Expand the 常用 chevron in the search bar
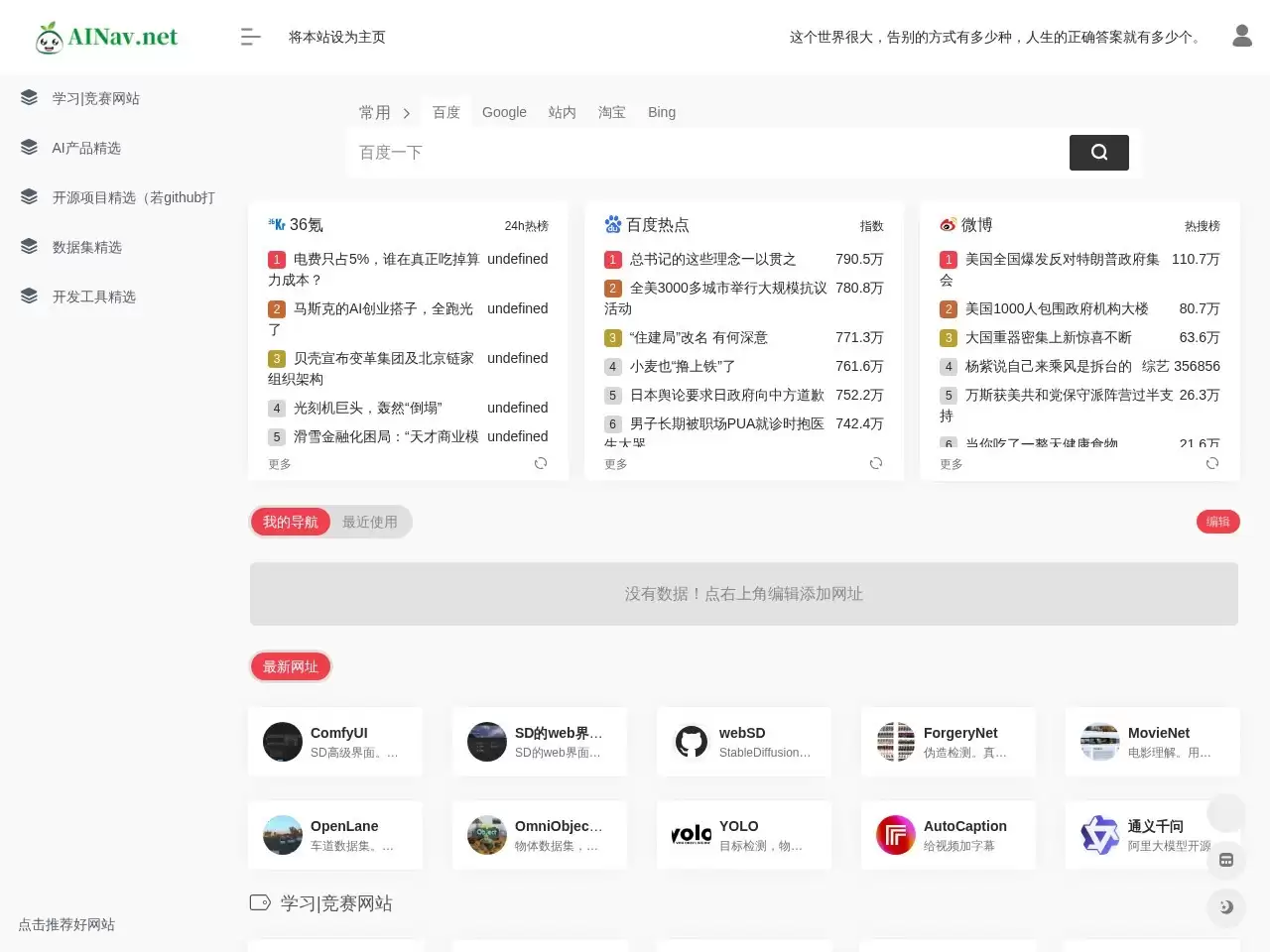This screenshot has height=952, width=1270. click(x=407, y=112)
